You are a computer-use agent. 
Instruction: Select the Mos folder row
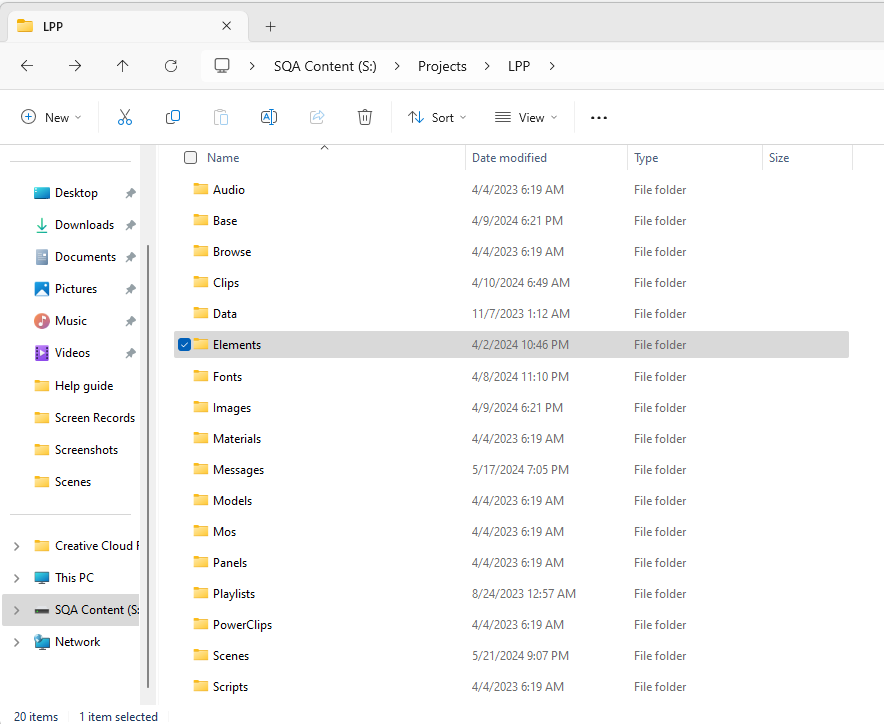[511, 532]
